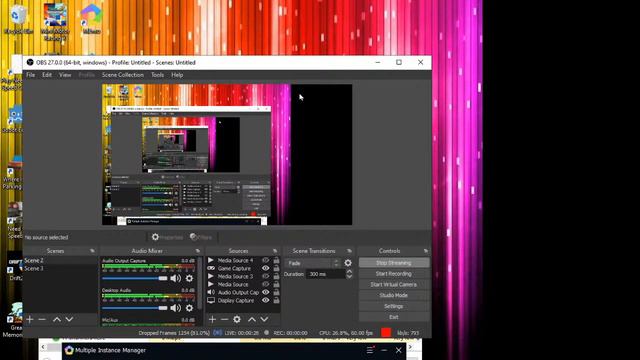Viewport: 640px width, 360px height.
Task: Pop out the Controls dock
Action: (x=426, y=251)
